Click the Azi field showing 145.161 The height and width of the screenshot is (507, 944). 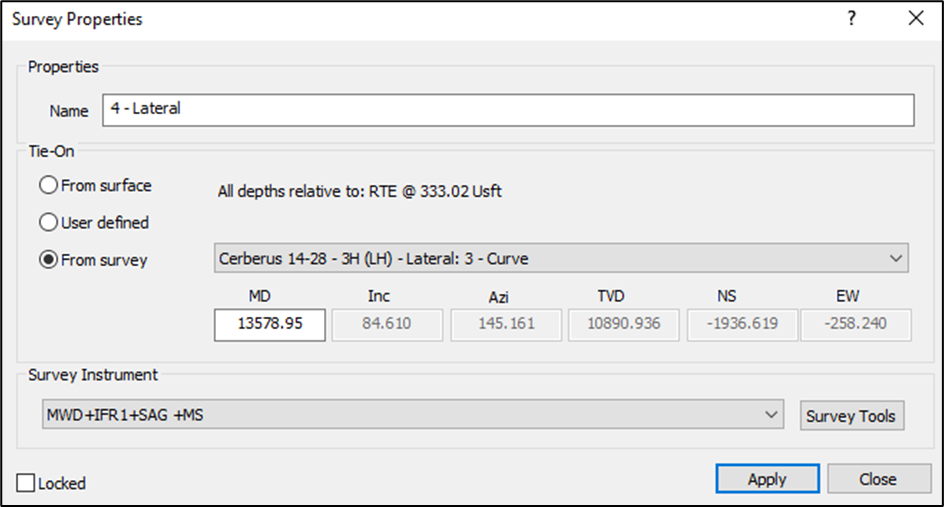(505, 324)
